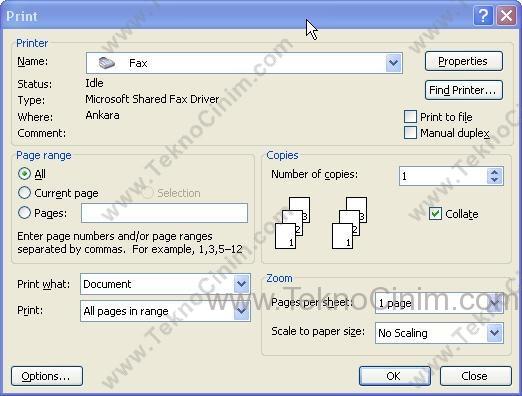Click the 'Comment:' label
This screenshot has width=522, height=396.
click(42, 133)
